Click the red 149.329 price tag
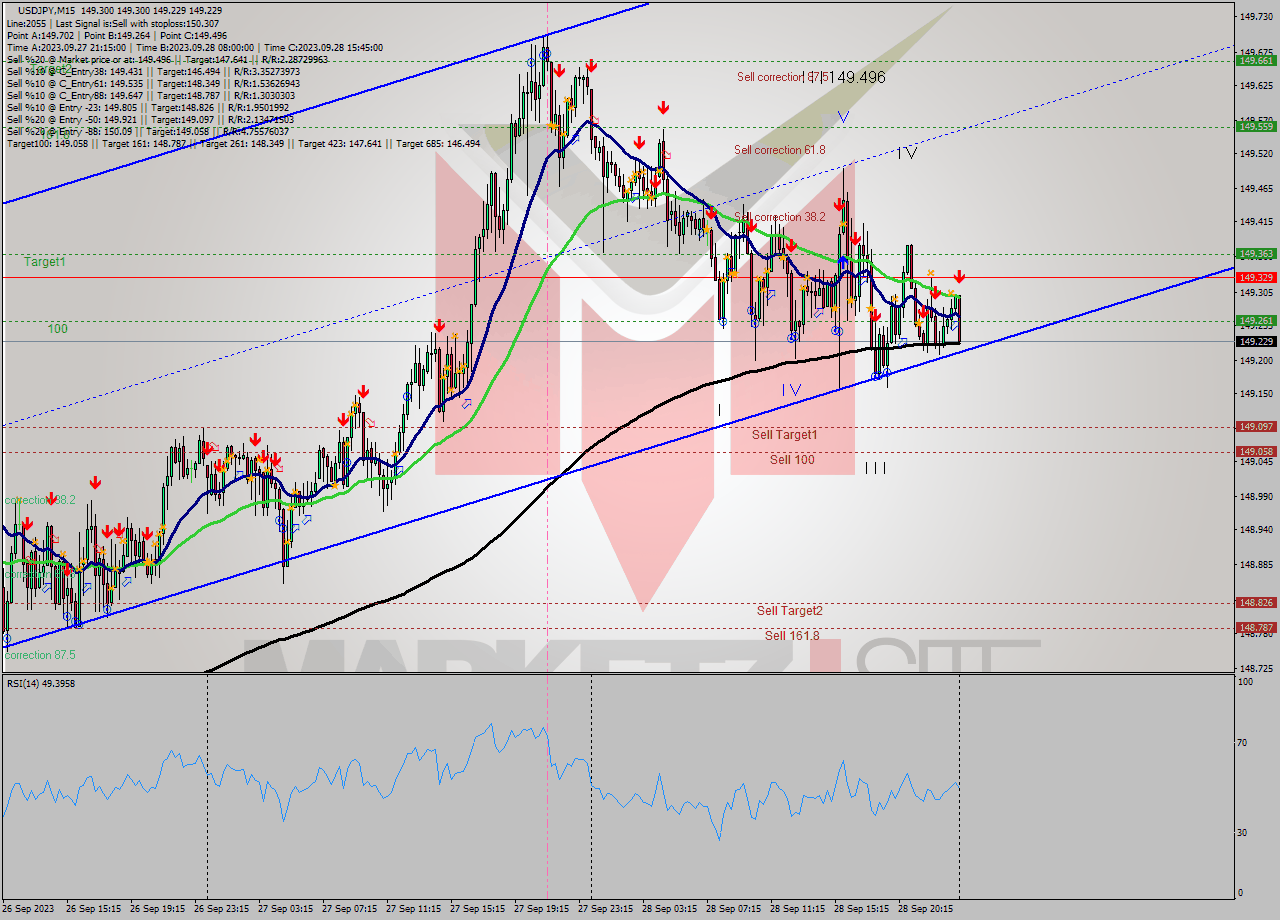Viewport: 1280px width, 920px height. (x=1256, y=277)
